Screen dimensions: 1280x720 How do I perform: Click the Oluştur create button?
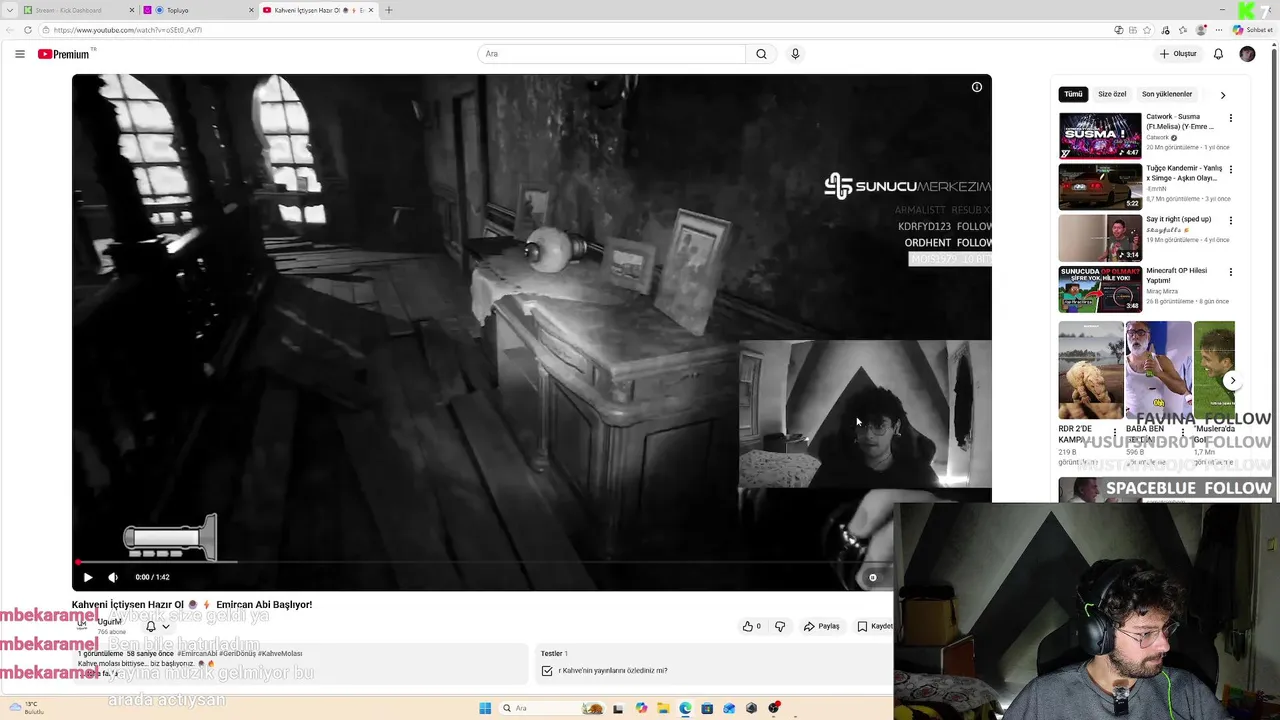[1178, 54]
